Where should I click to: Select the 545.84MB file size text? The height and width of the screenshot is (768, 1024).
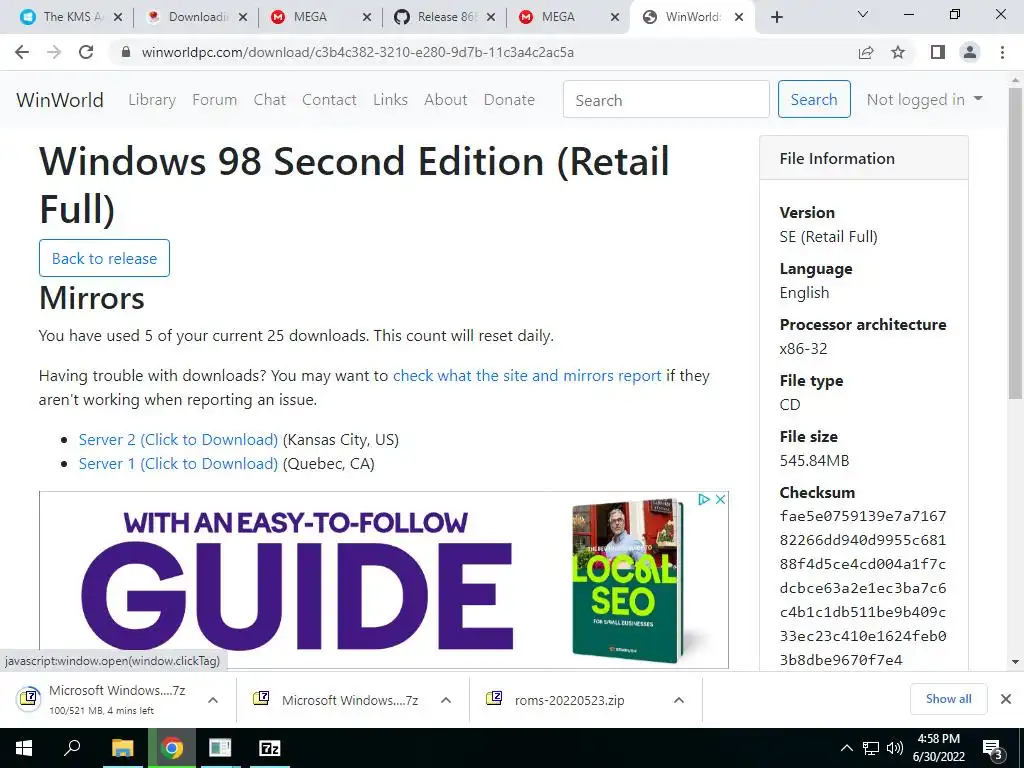click(814, 461)
